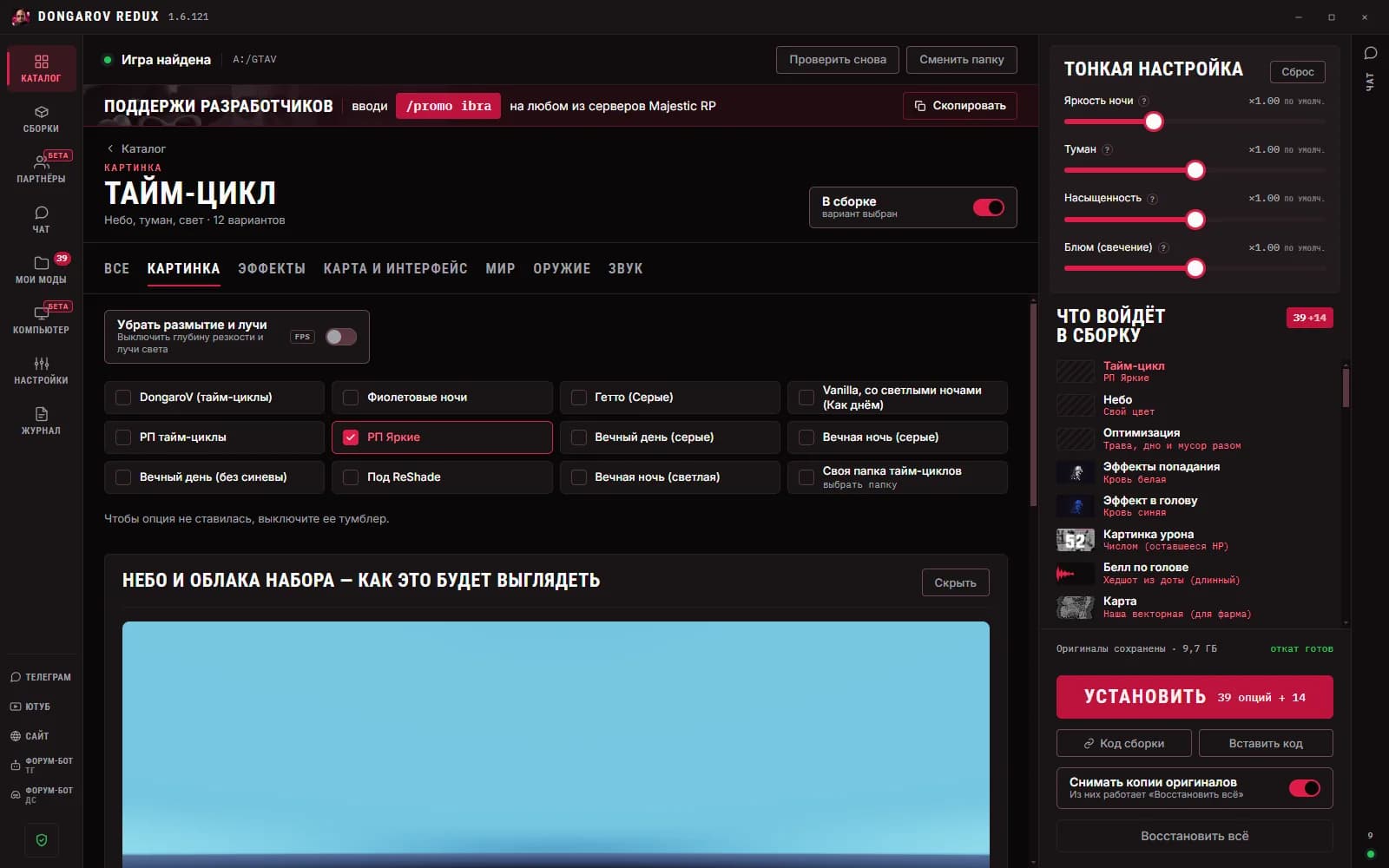Toggle the В сборке switch
Image resolution: width=1389 pixels, height=868 pixels.
(x=988, y=207)
